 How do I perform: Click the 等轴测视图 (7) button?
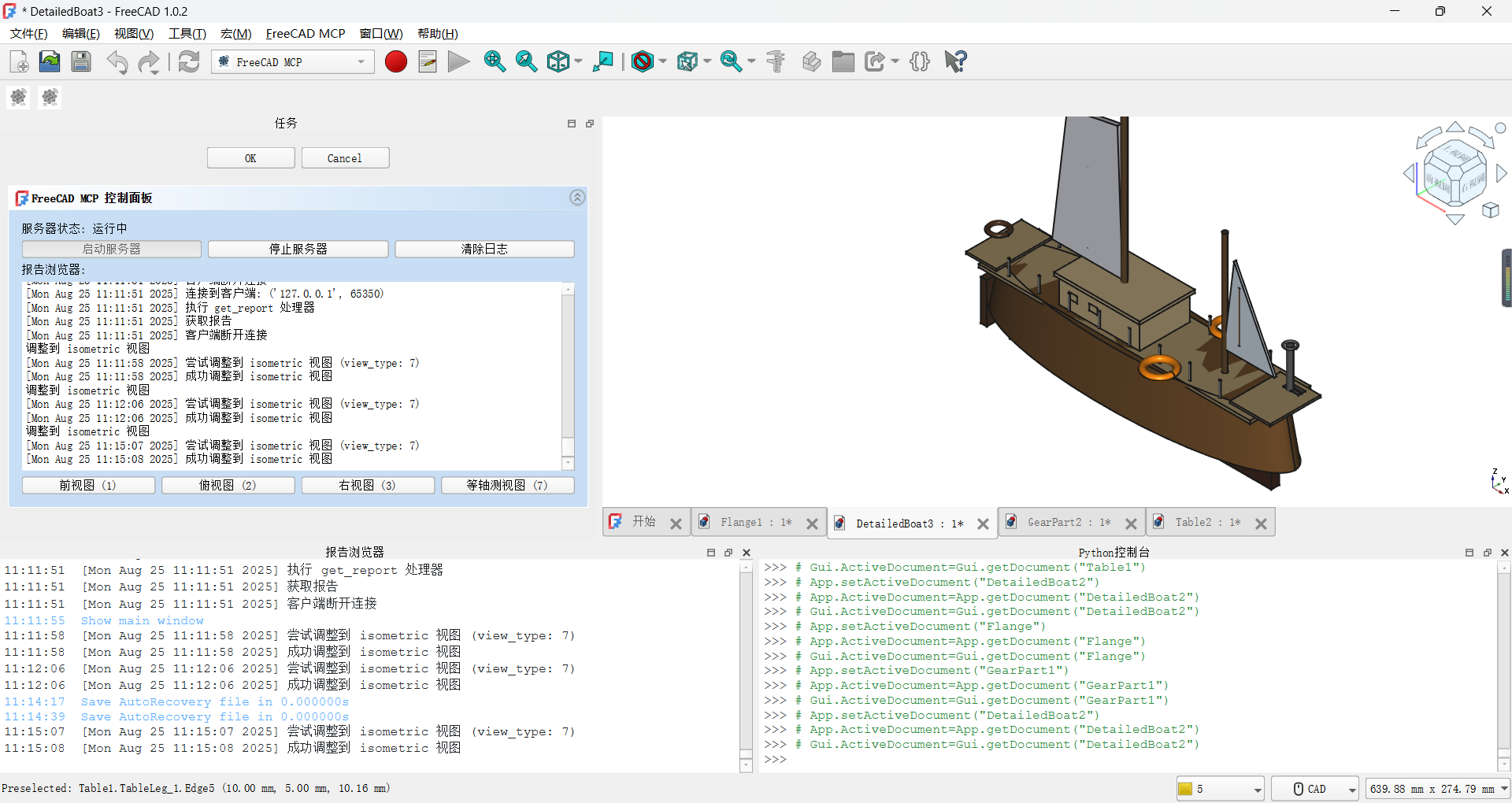(x=507, y=485)
